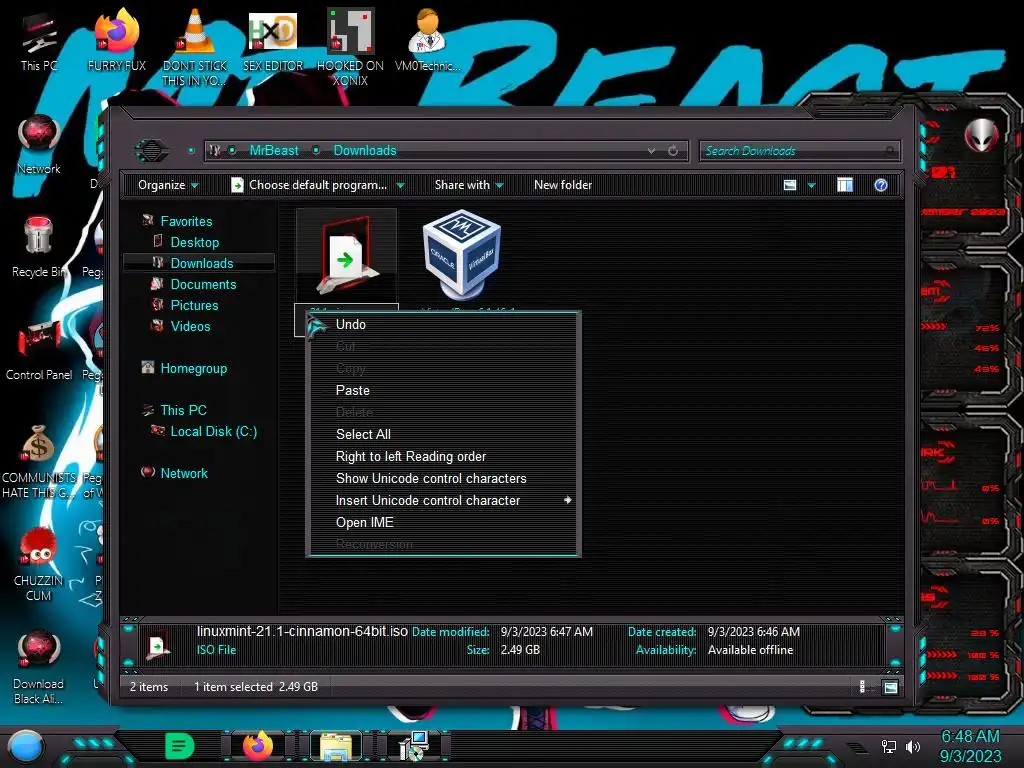The width and height of the screenshot is (1024, 768).
Task: Click the 2.49 GB size value
Action: 520,650
